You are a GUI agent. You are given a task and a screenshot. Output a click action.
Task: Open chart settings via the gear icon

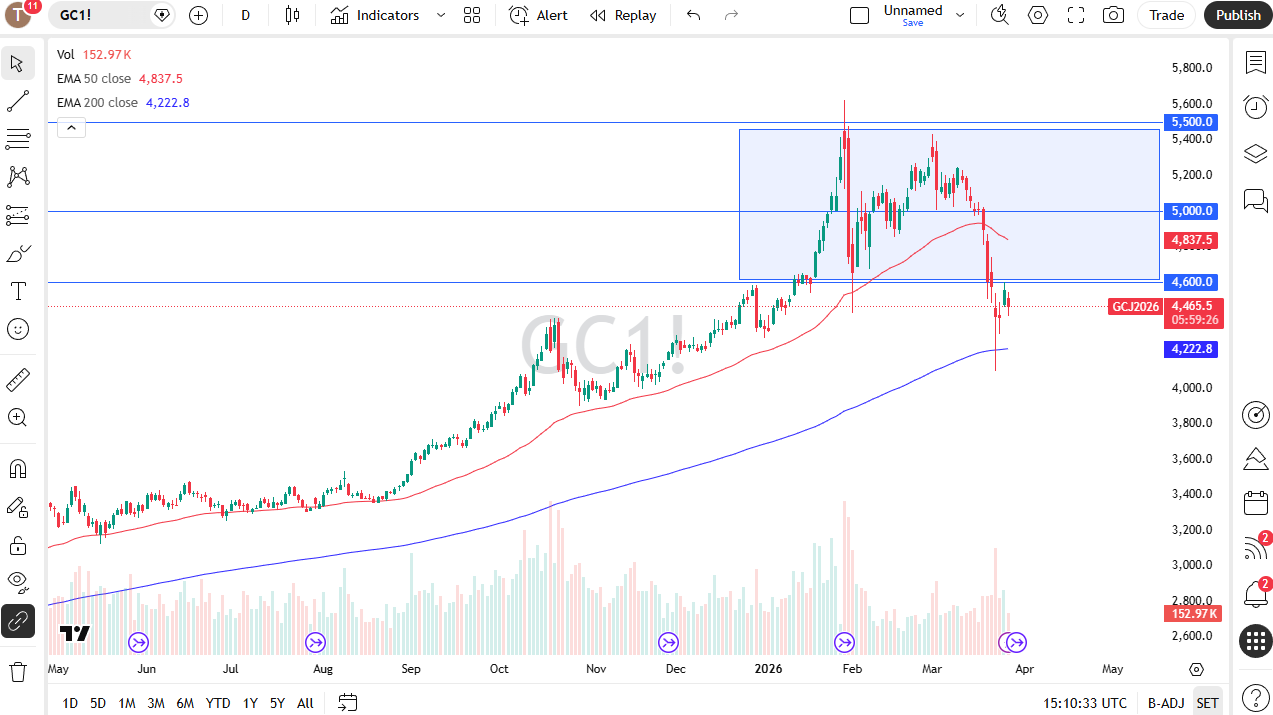(x=1037, y=15)
